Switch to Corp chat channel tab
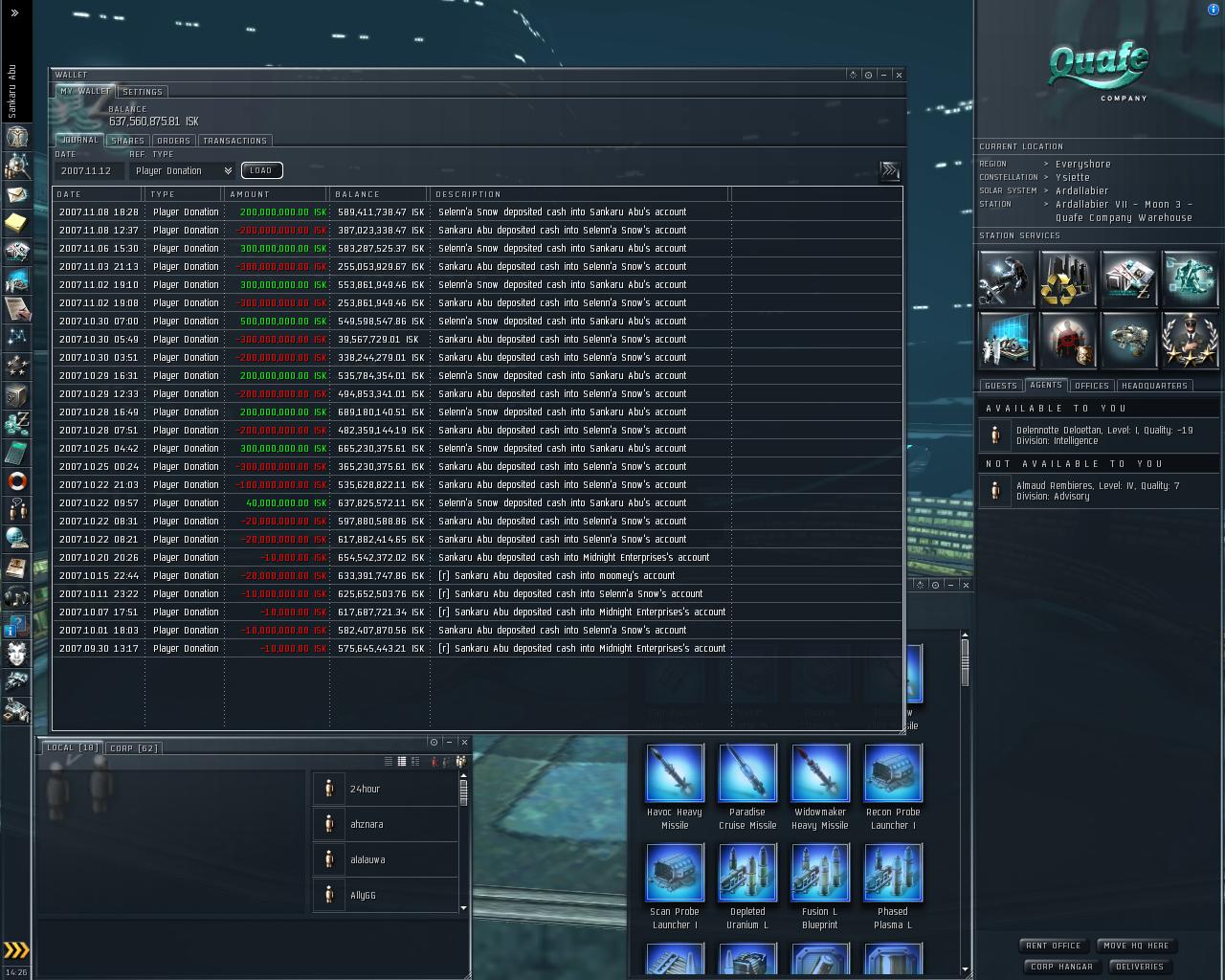 point(134,748)
